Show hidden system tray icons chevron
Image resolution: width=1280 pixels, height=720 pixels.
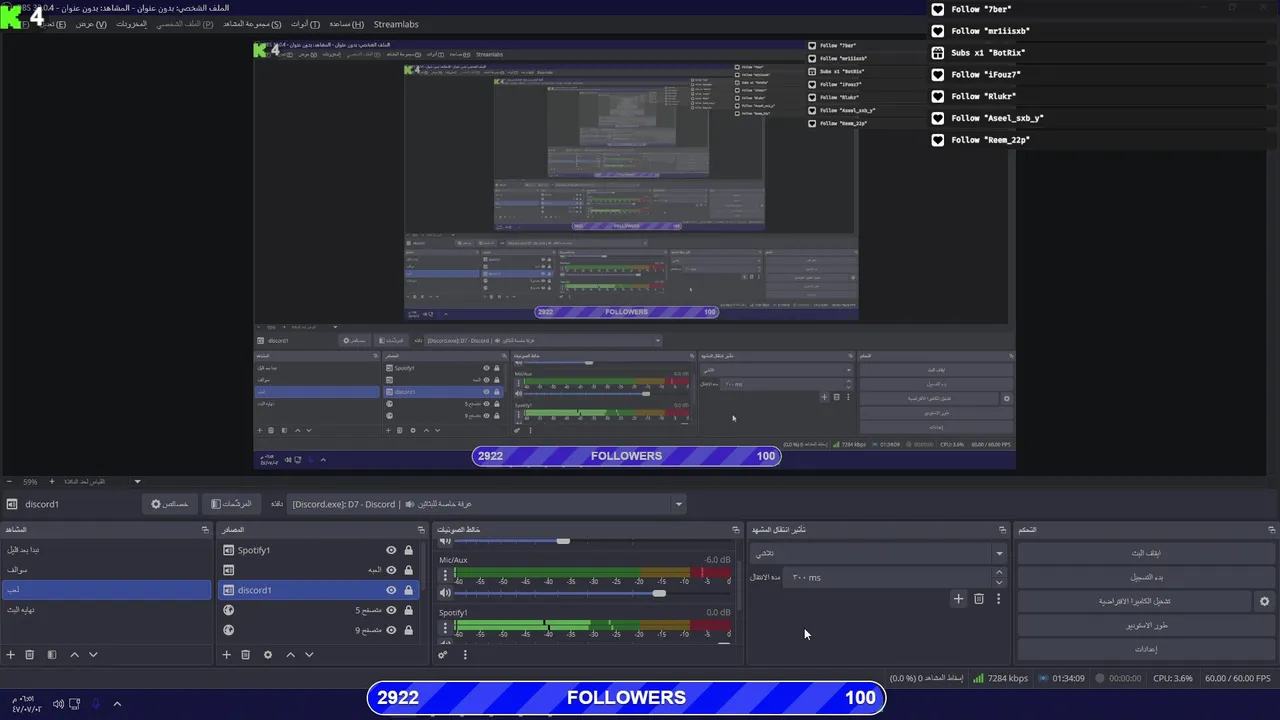117,704
